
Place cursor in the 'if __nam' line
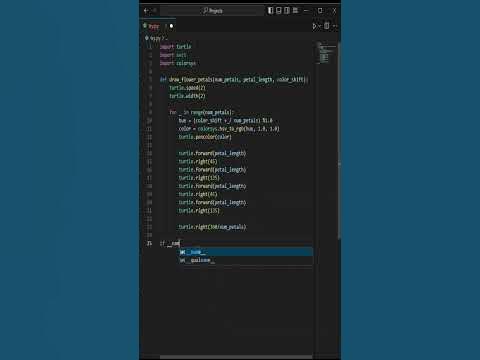coord(170,243)
